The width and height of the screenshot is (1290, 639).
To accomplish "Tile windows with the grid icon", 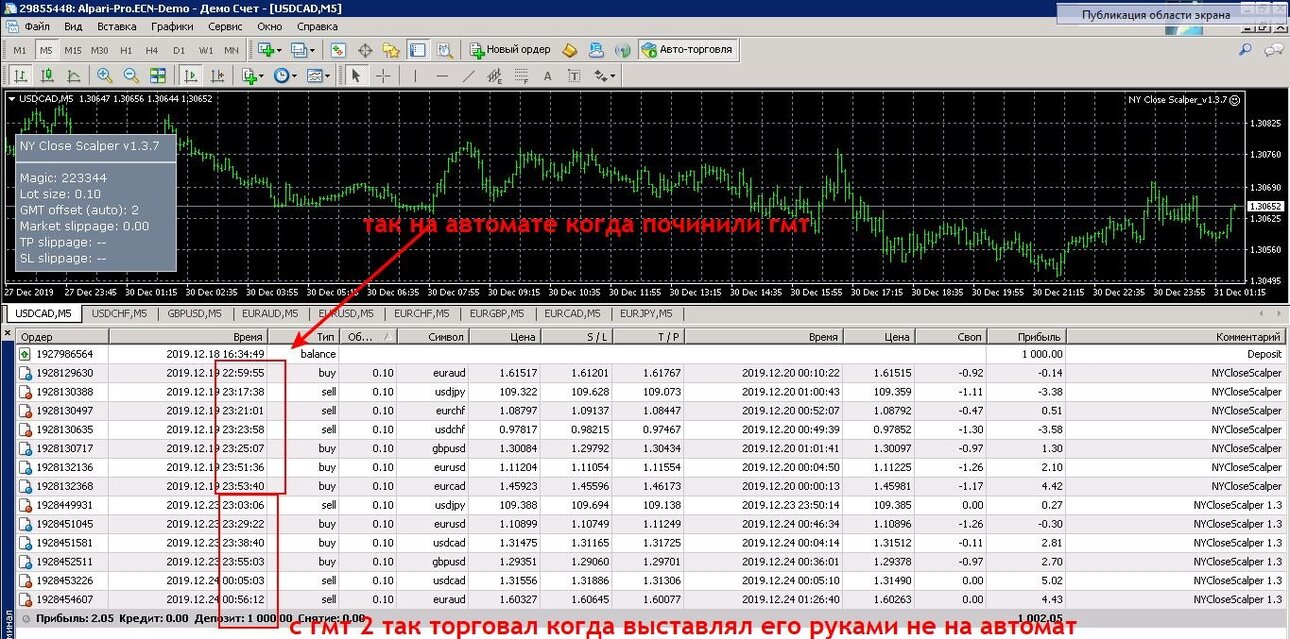I will point(158,75).
